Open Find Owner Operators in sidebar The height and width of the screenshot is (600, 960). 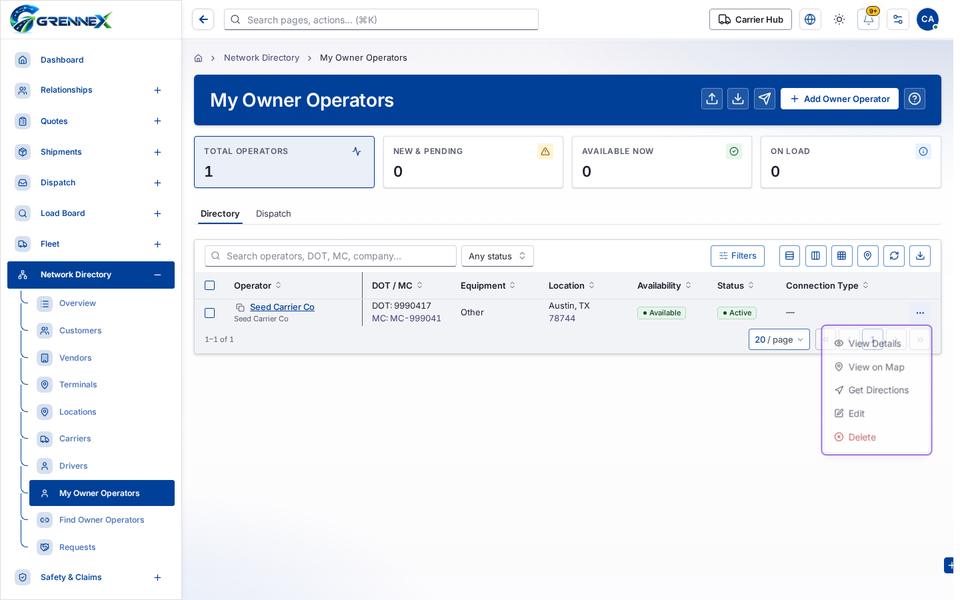tap(102, 520)
